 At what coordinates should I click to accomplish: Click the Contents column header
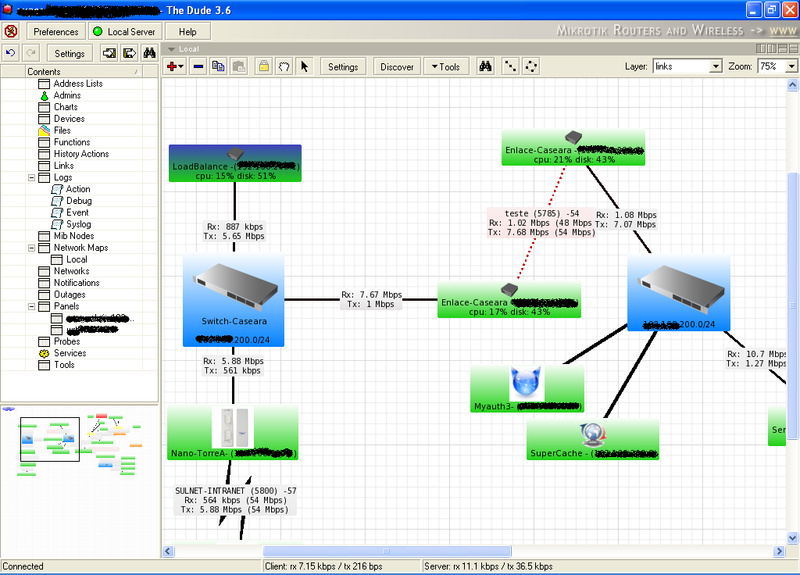[84, 71]
